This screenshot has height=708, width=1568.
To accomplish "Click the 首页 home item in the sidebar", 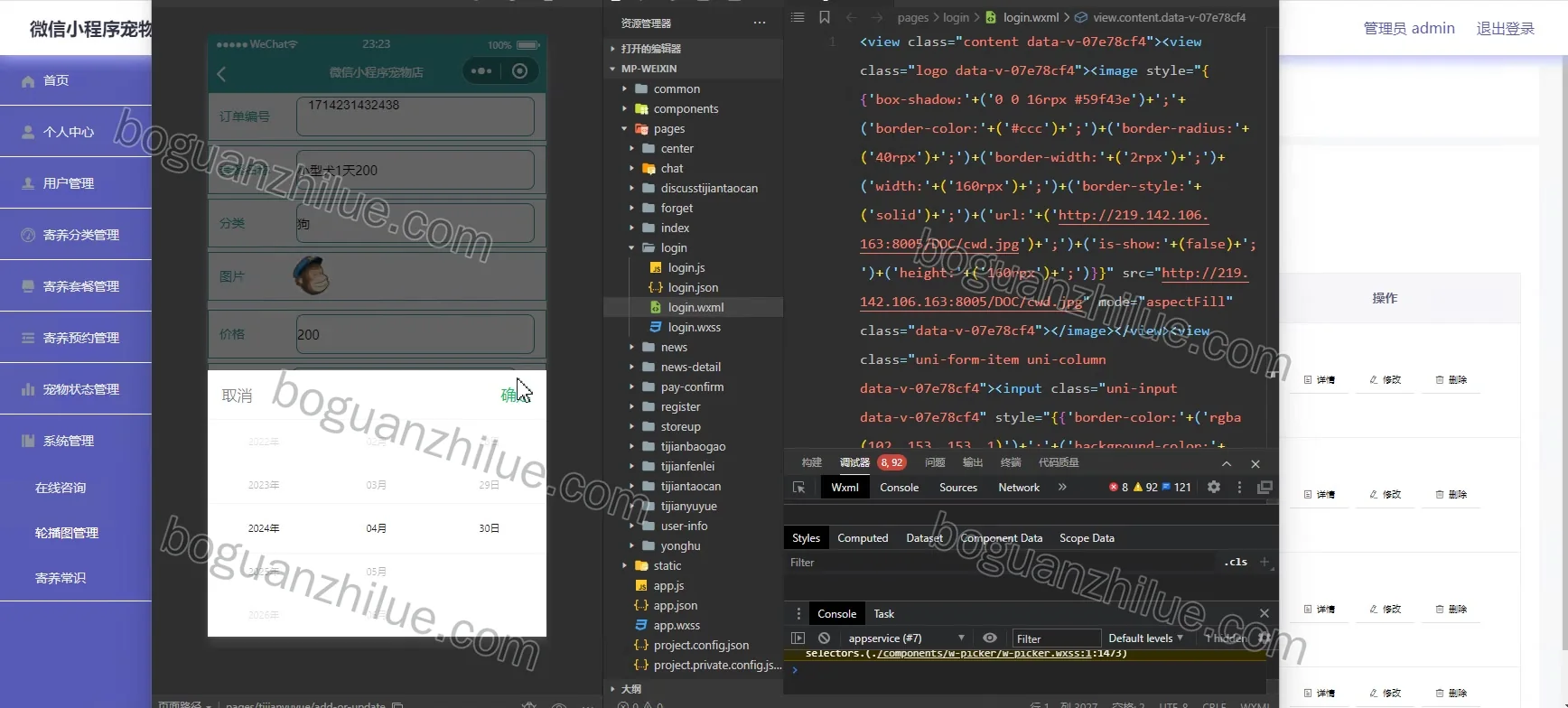I will pos(56,80).
